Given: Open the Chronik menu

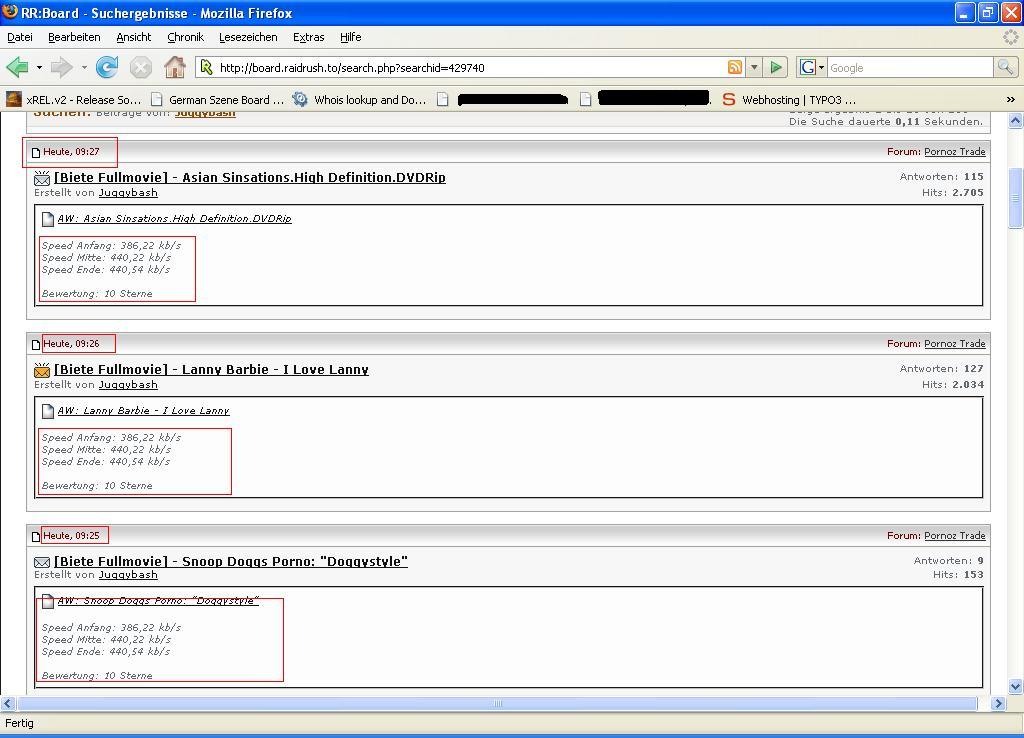Looking at the screenshot, I should (x=185, y=37).
